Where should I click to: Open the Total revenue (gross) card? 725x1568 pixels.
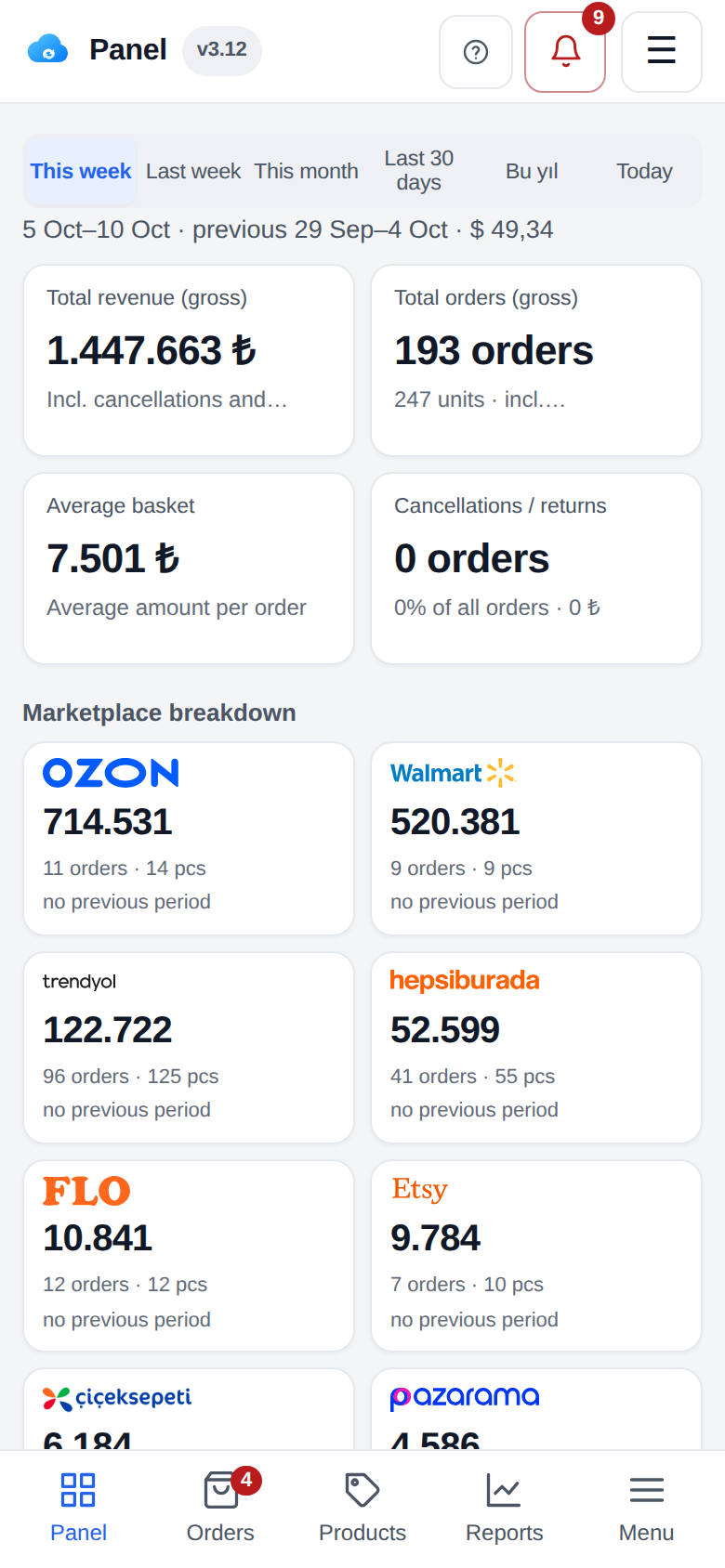pos(189,360)
